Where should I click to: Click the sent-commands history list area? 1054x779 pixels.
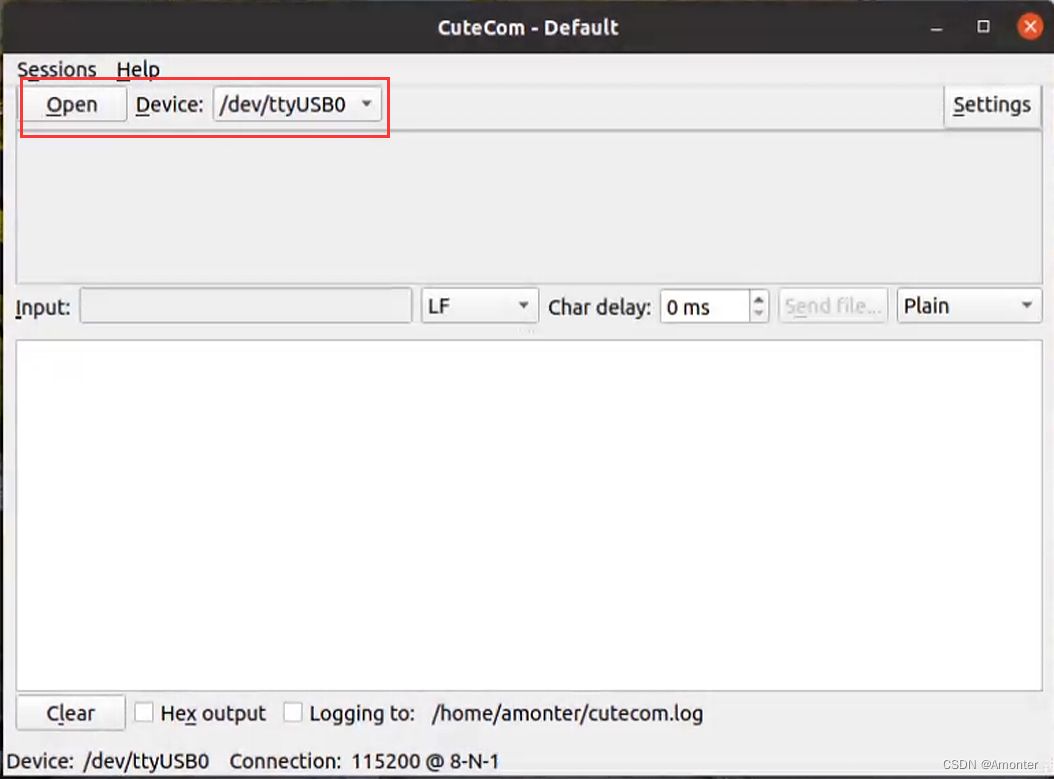(529, 207)
